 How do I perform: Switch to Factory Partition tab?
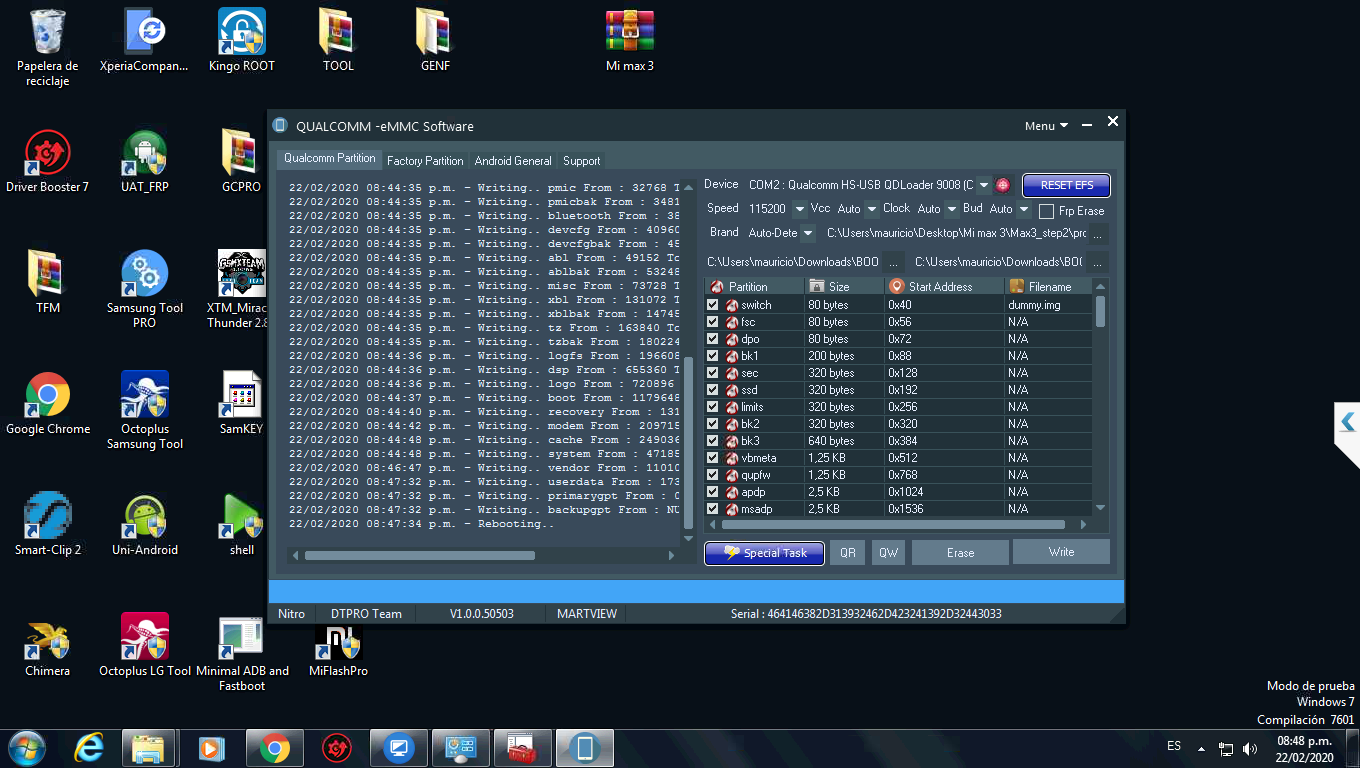pyautogui.click(x=425, y=160)
